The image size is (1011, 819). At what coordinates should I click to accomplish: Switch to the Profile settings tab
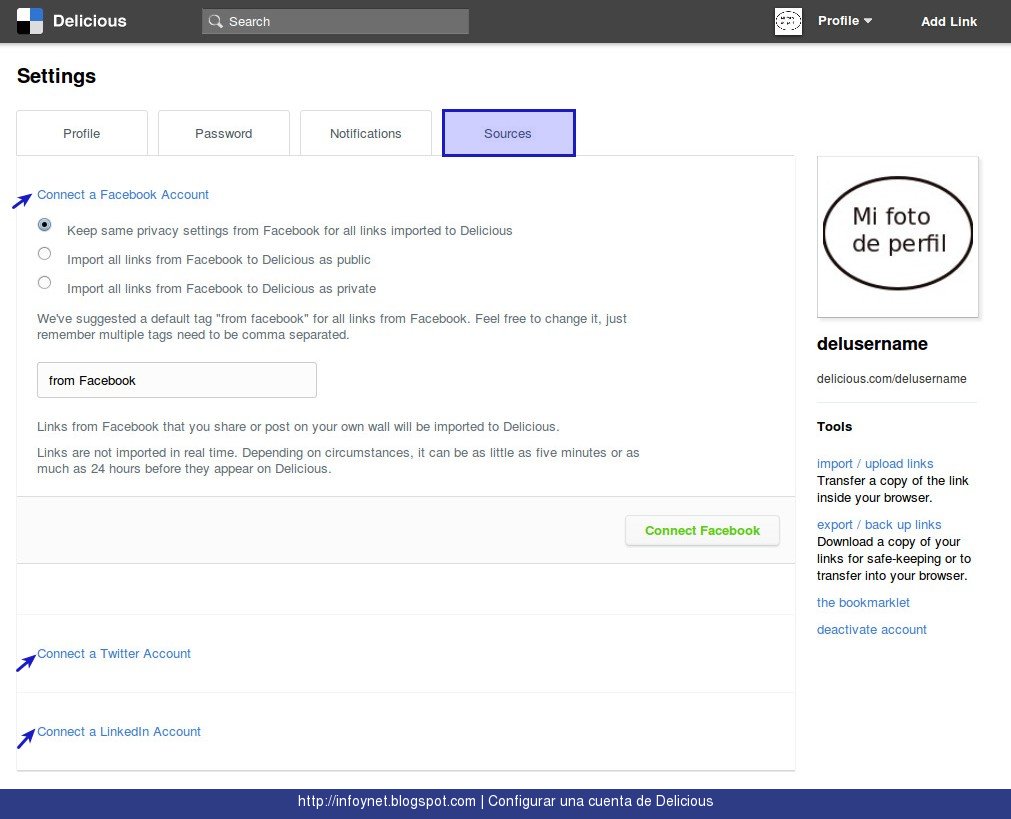click(82, 133)
